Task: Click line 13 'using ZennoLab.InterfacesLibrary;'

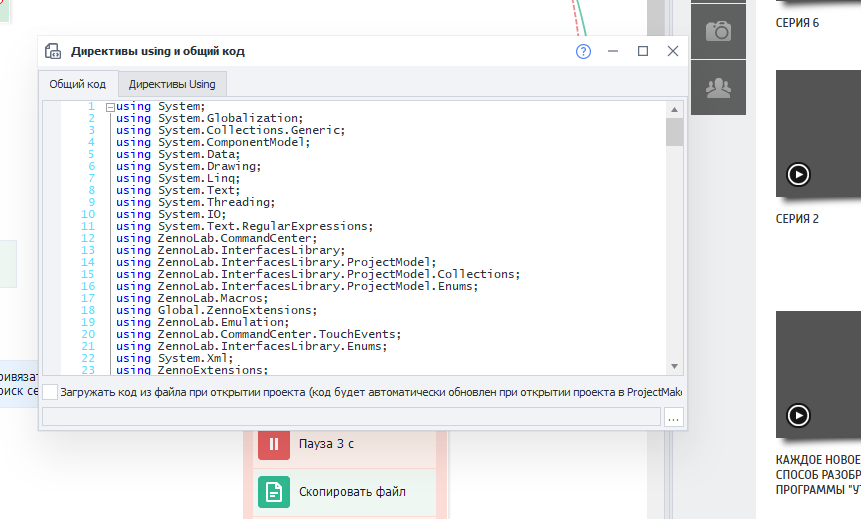Action: [x=231, y=250]
